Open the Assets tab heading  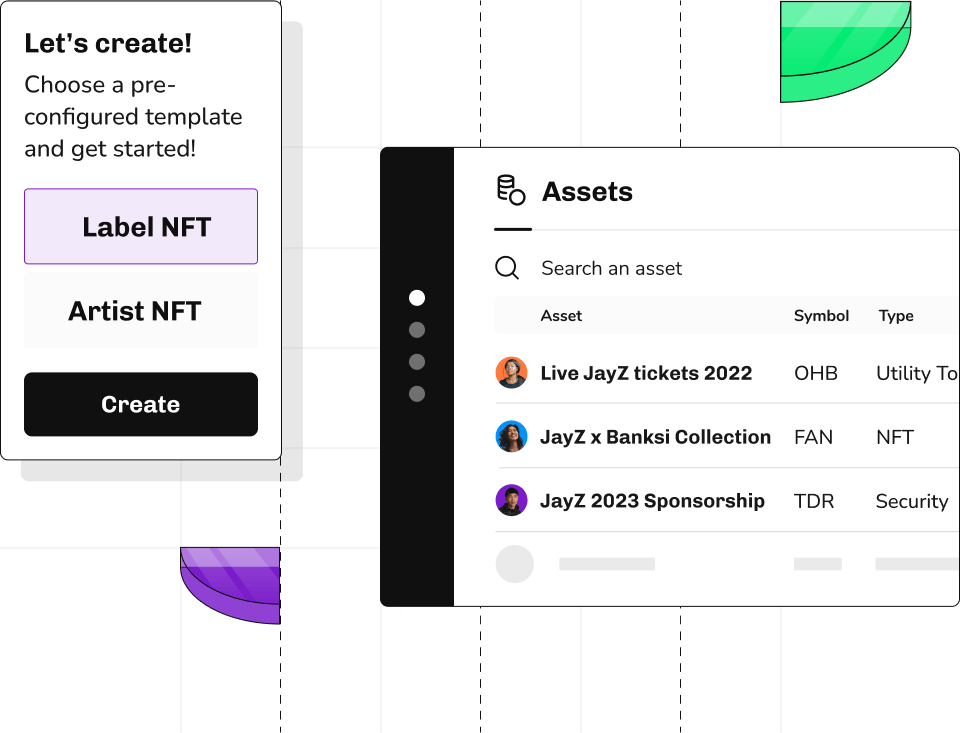pyautogui.click(x=587, y=192)
